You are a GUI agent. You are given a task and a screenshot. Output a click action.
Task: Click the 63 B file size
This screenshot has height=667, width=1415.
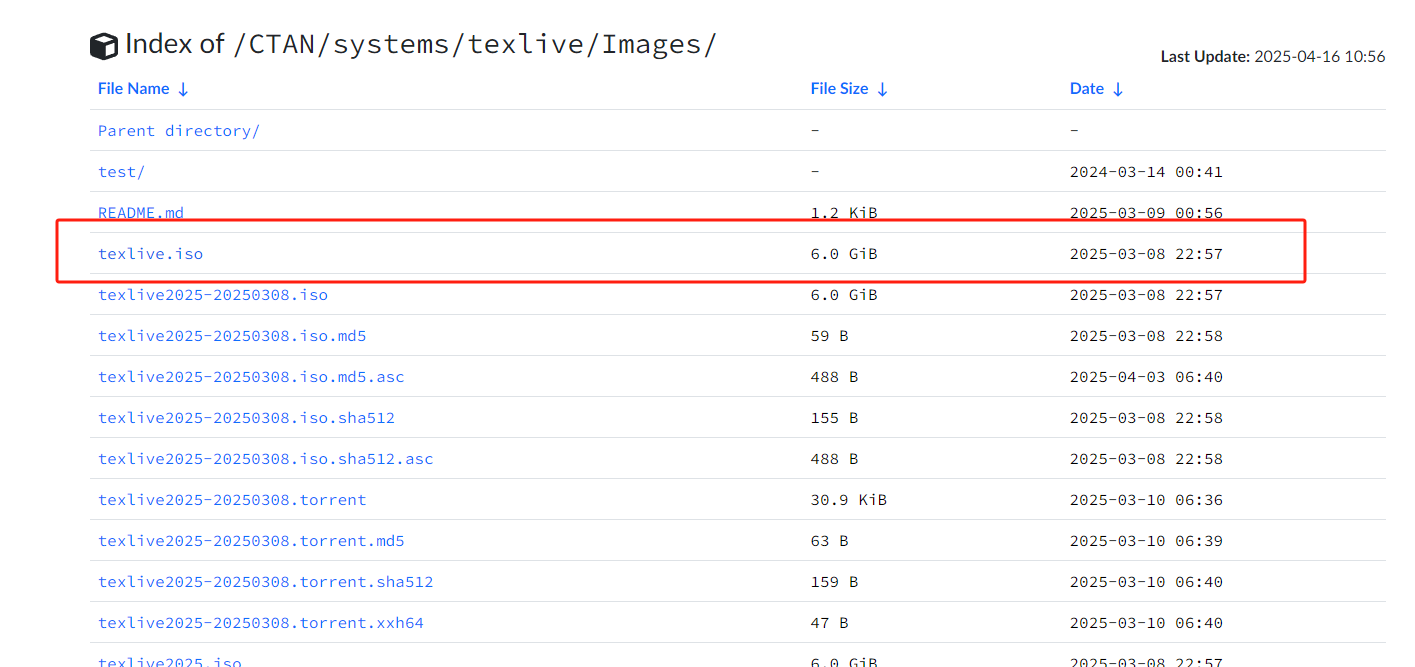pyautogui.click(x=829, y=541)
